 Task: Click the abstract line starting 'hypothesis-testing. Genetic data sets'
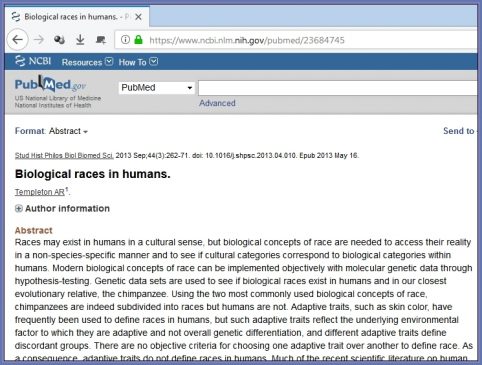230,281
